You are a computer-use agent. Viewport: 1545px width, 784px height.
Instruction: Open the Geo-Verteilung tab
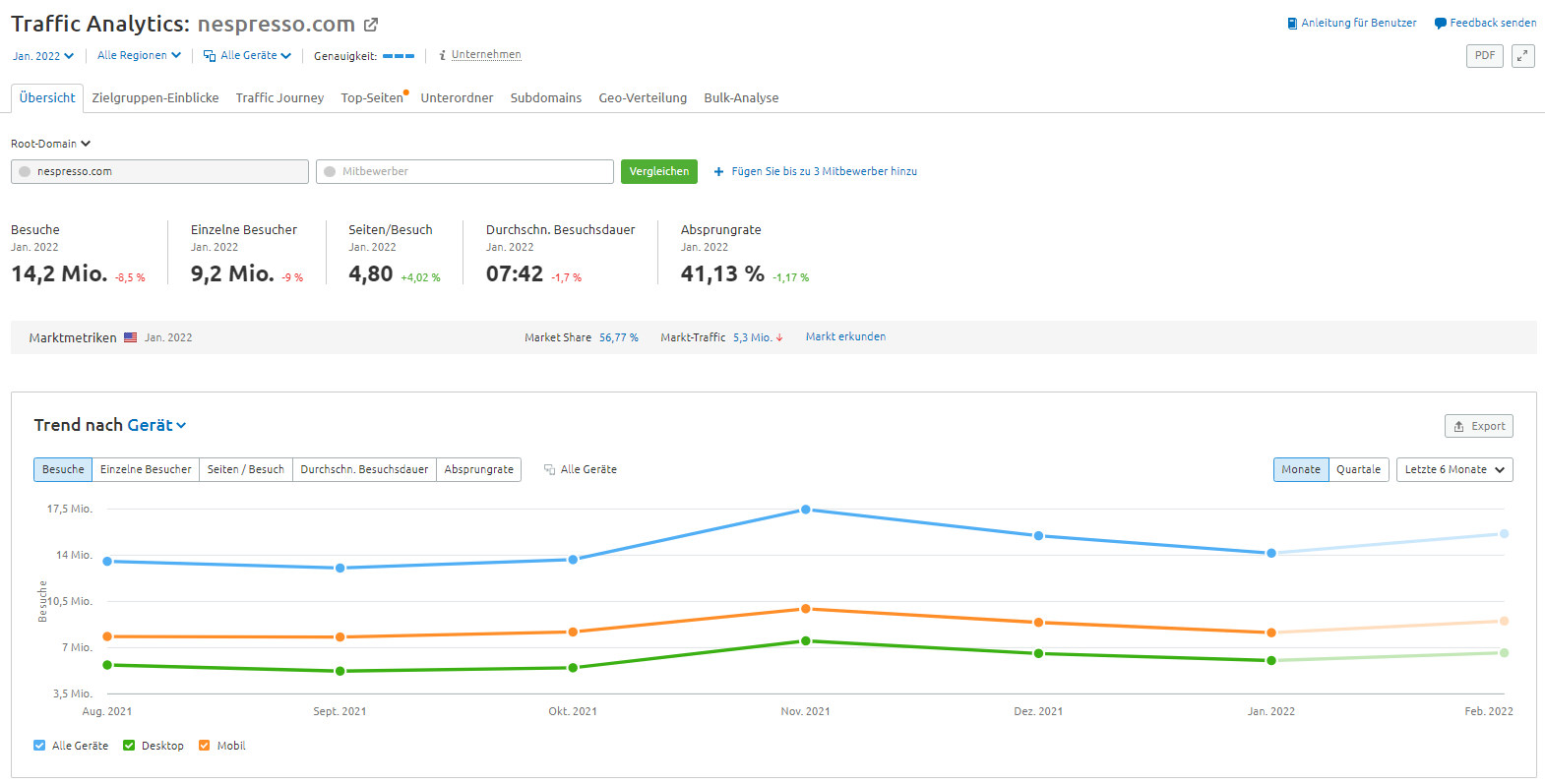tap(643, 97)
